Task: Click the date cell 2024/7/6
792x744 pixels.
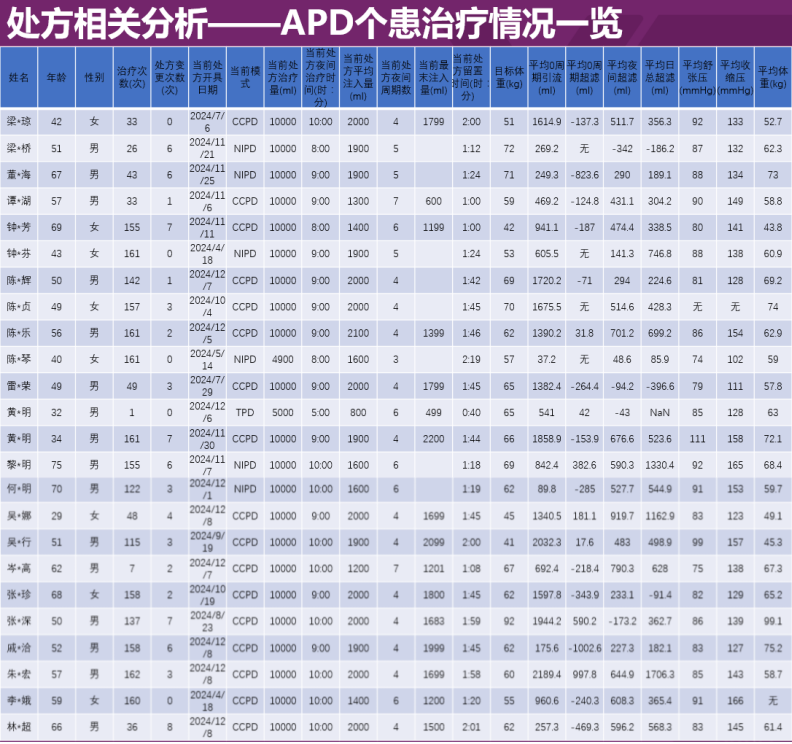Action: tap(208, 121)
